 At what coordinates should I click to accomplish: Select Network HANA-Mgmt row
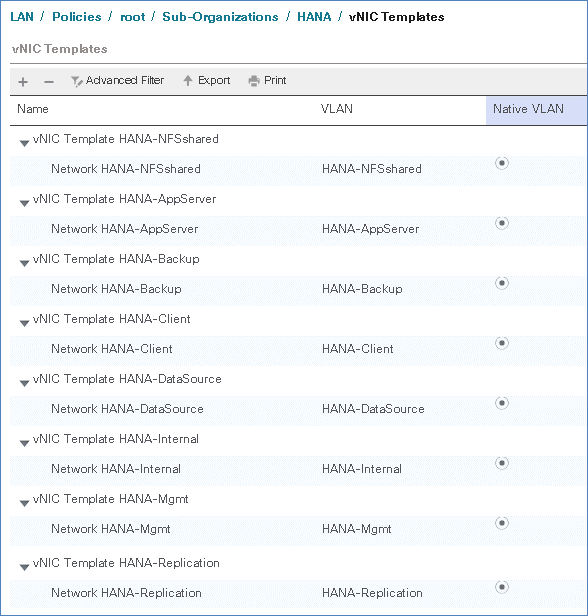[x=299, y=530]
